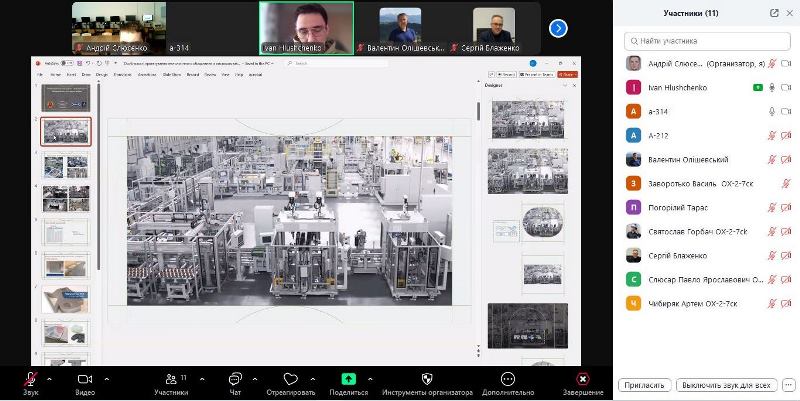Click the slide thumbnail panel scrollbar

[x=98, y=176]
